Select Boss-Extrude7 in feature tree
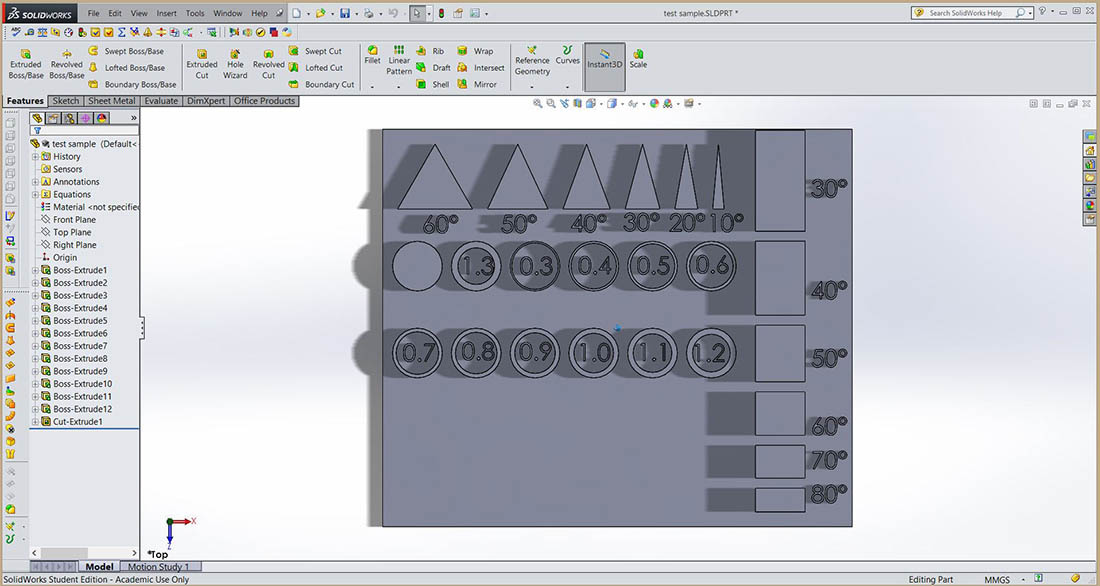 coord(74,346)
